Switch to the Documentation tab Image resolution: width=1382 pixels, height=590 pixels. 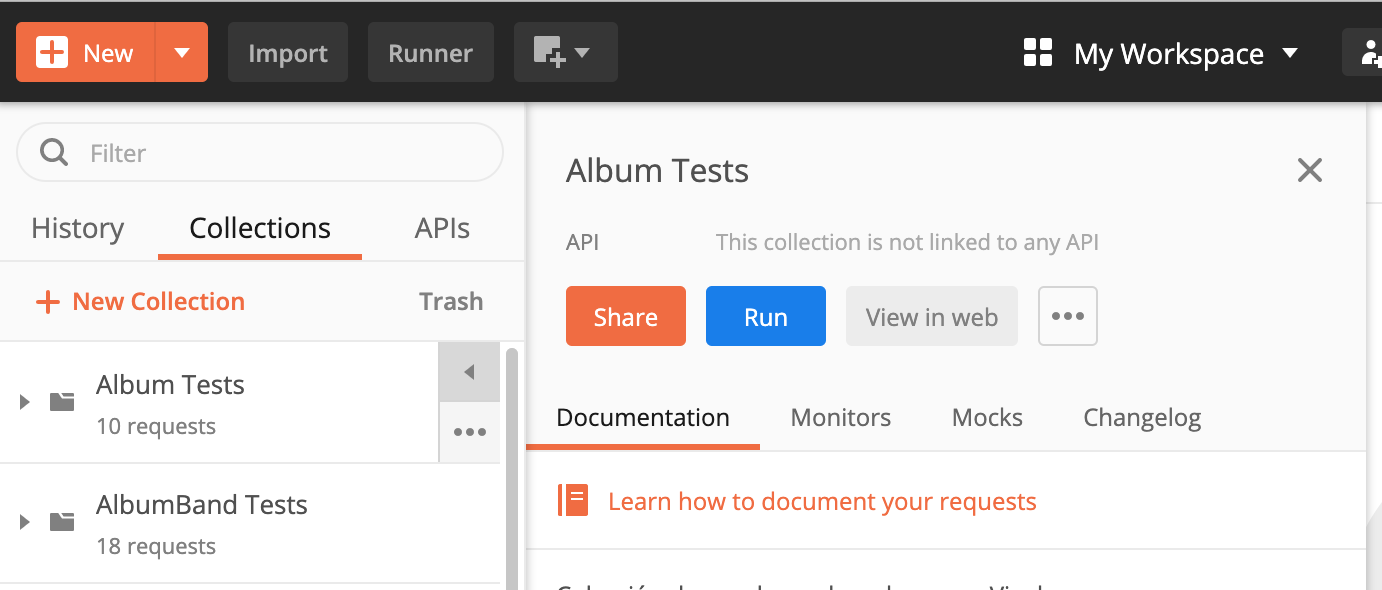(x=643, y=418)
